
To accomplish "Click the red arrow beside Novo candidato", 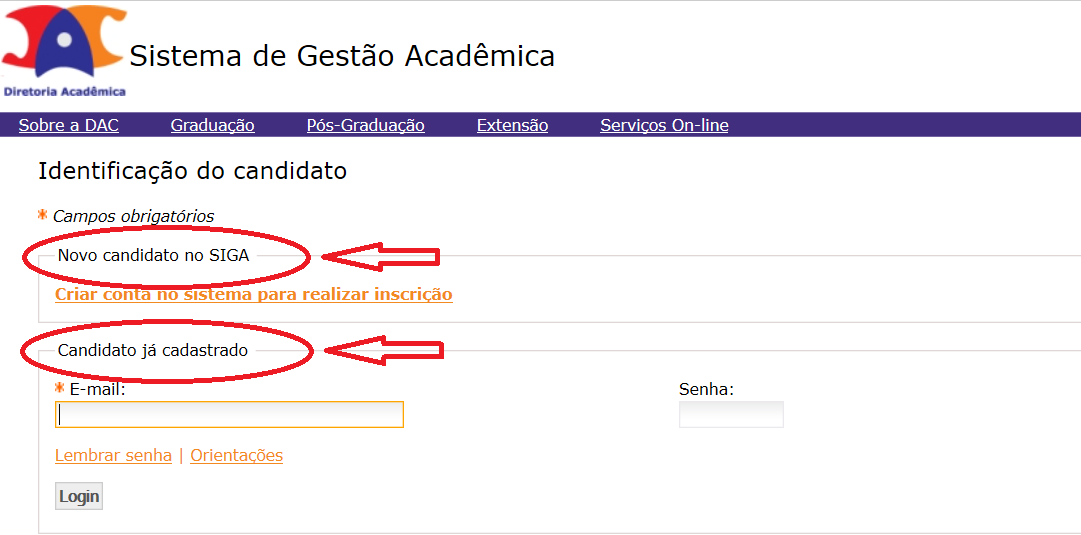I will point(381,256).
